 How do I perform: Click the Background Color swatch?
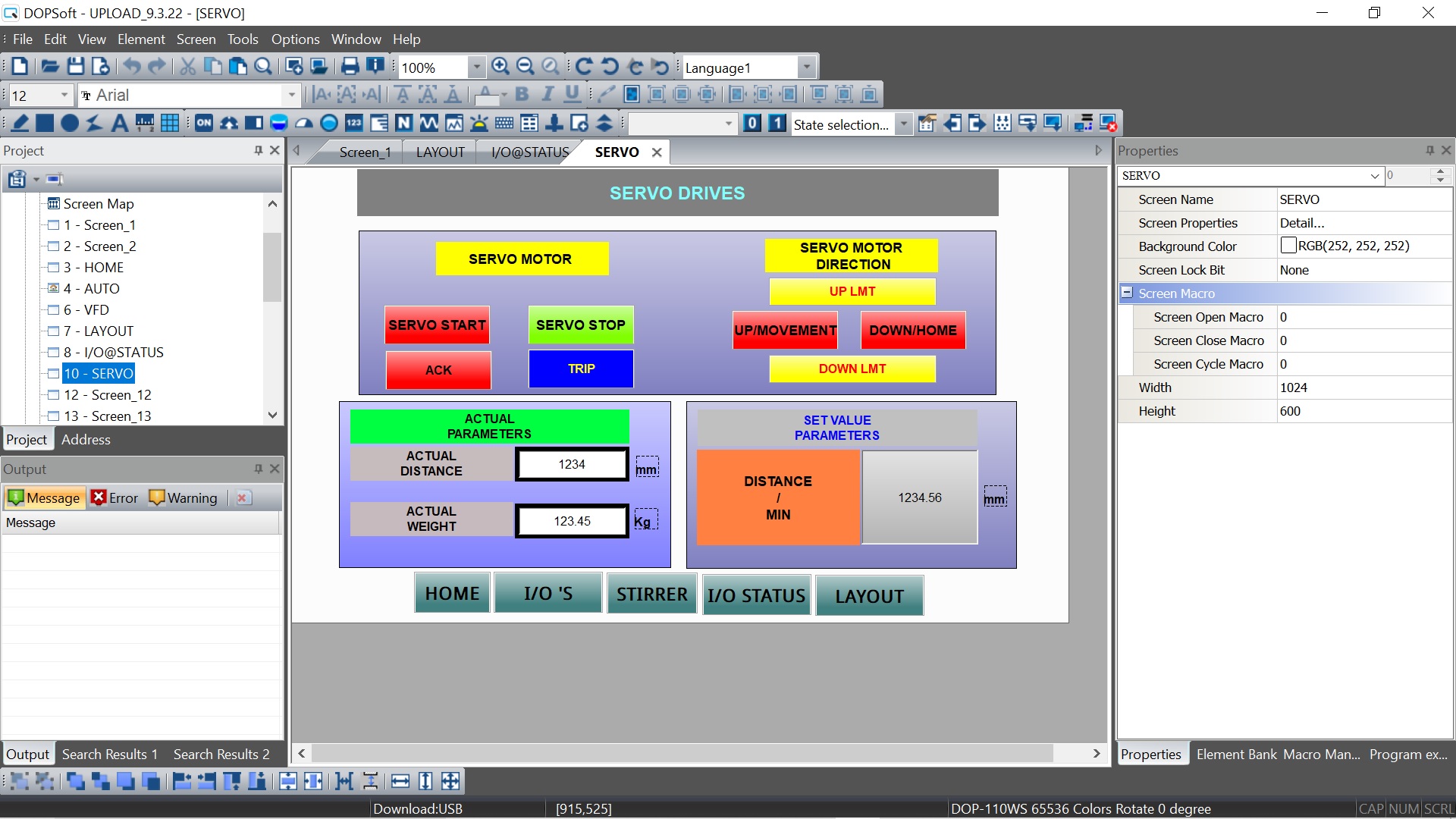pyautogui.click(x=1288, y=246)
